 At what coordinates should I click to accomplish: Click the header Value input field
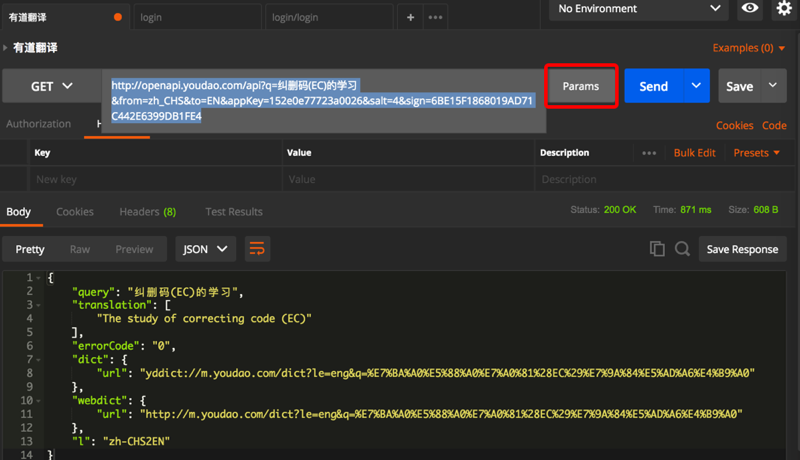(x=408, y=179)
